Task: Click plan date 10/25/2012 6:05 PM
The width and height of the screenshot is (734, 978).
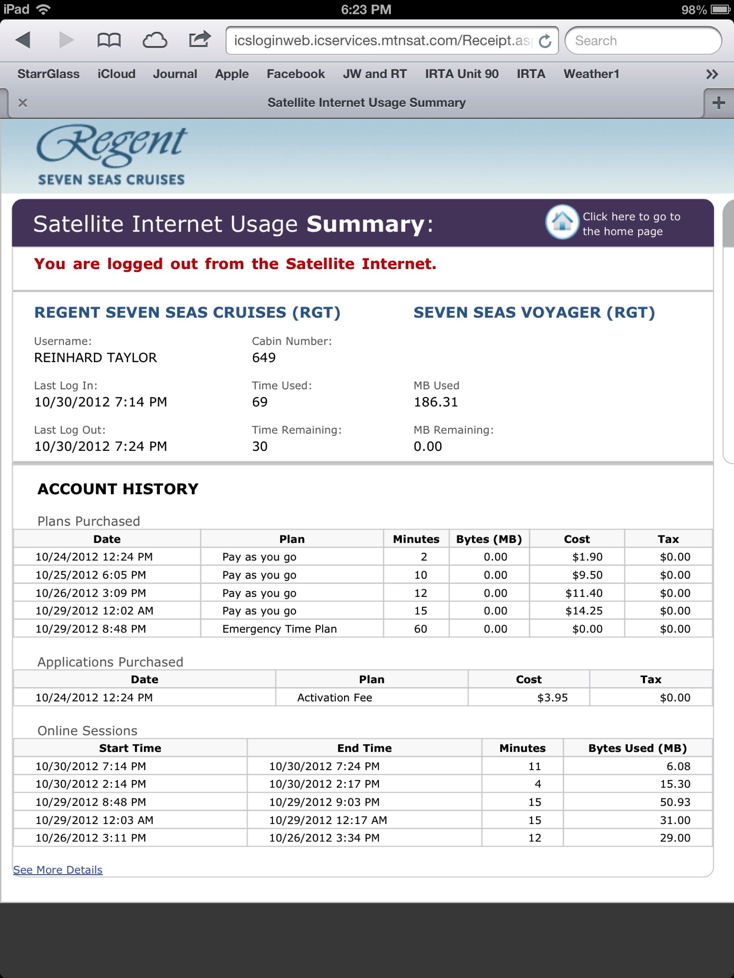Action: tap(90, 574)
